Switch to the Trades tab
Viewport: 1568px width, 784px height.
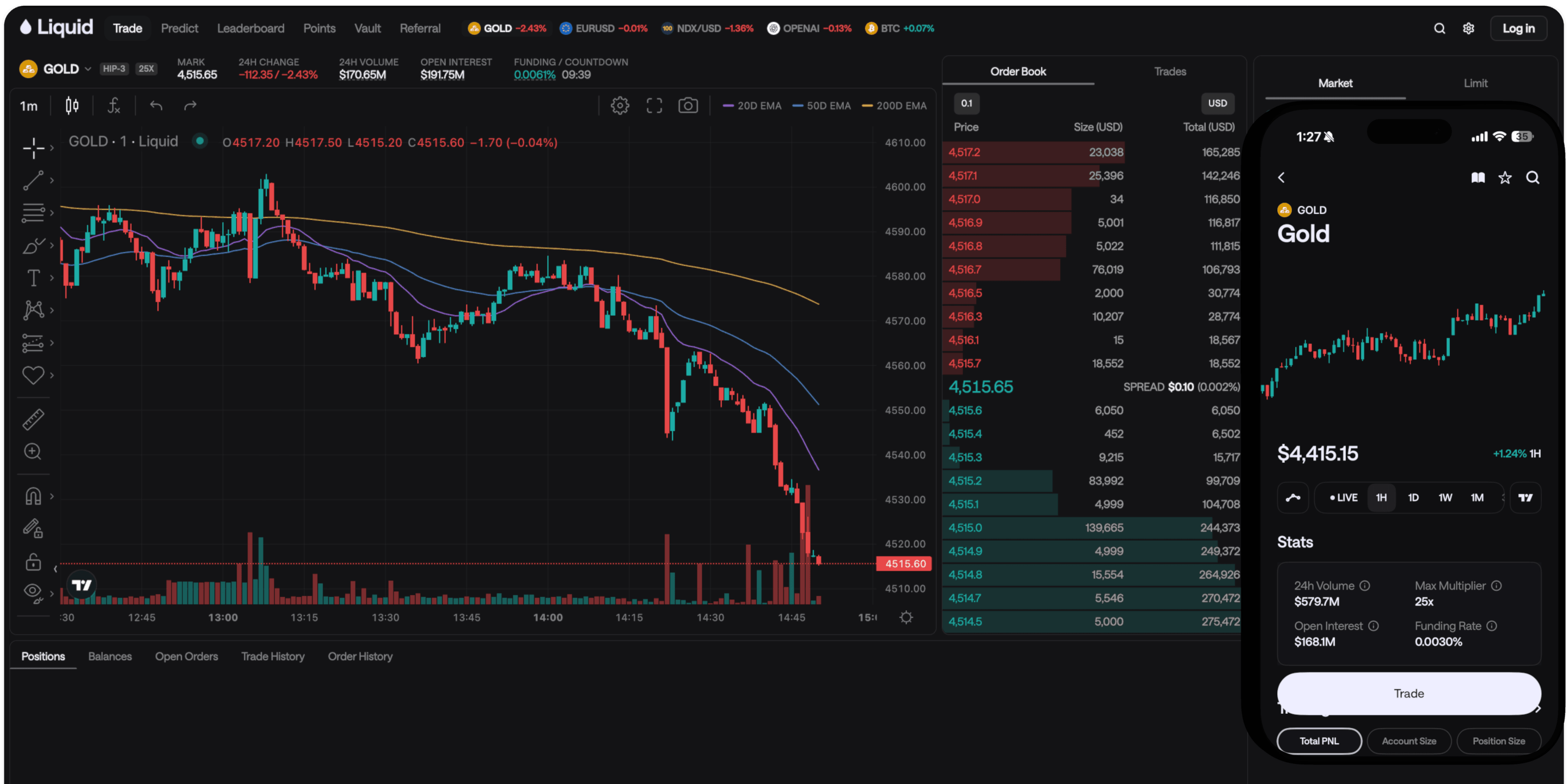[x=1170, y=71]
